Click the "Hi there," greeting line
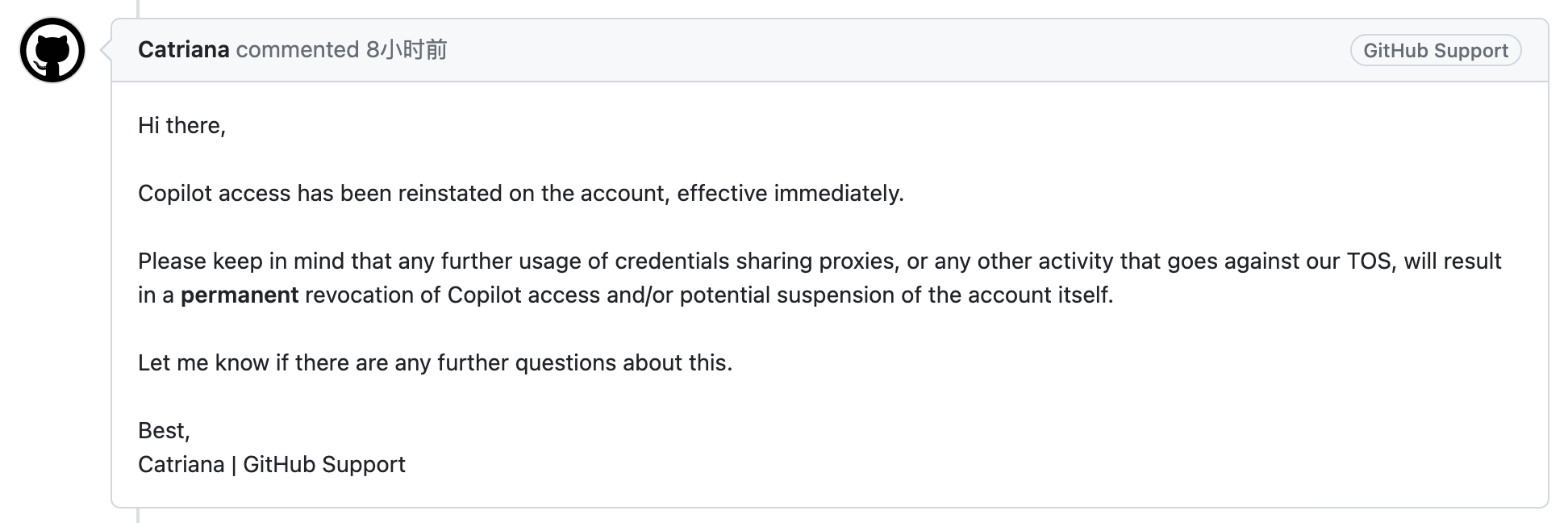Screen dimensions: 1568x523 [182, 126]
